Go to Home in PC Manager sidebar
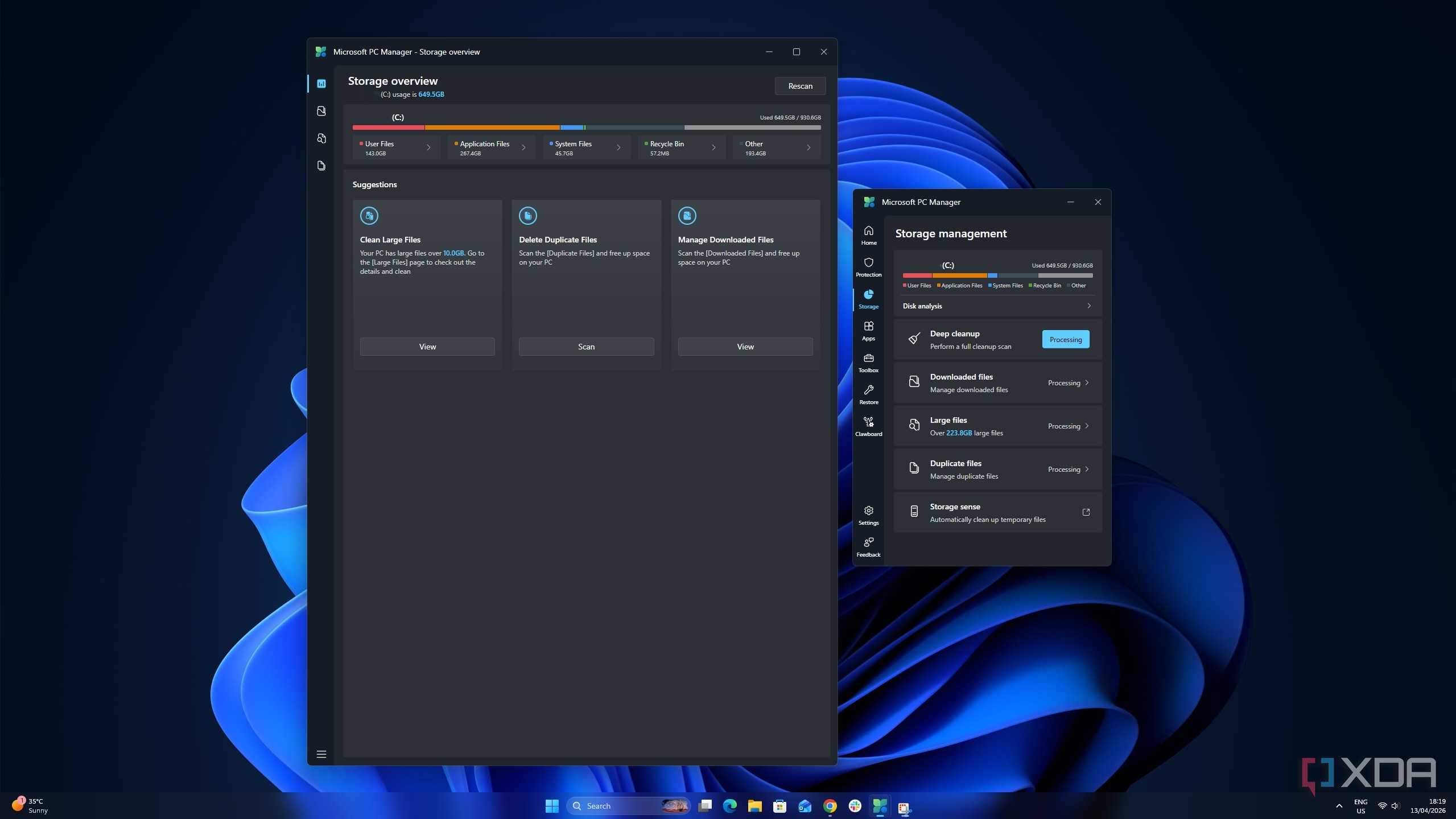This screenshot has height=819, width=1456. click(869, 235)
